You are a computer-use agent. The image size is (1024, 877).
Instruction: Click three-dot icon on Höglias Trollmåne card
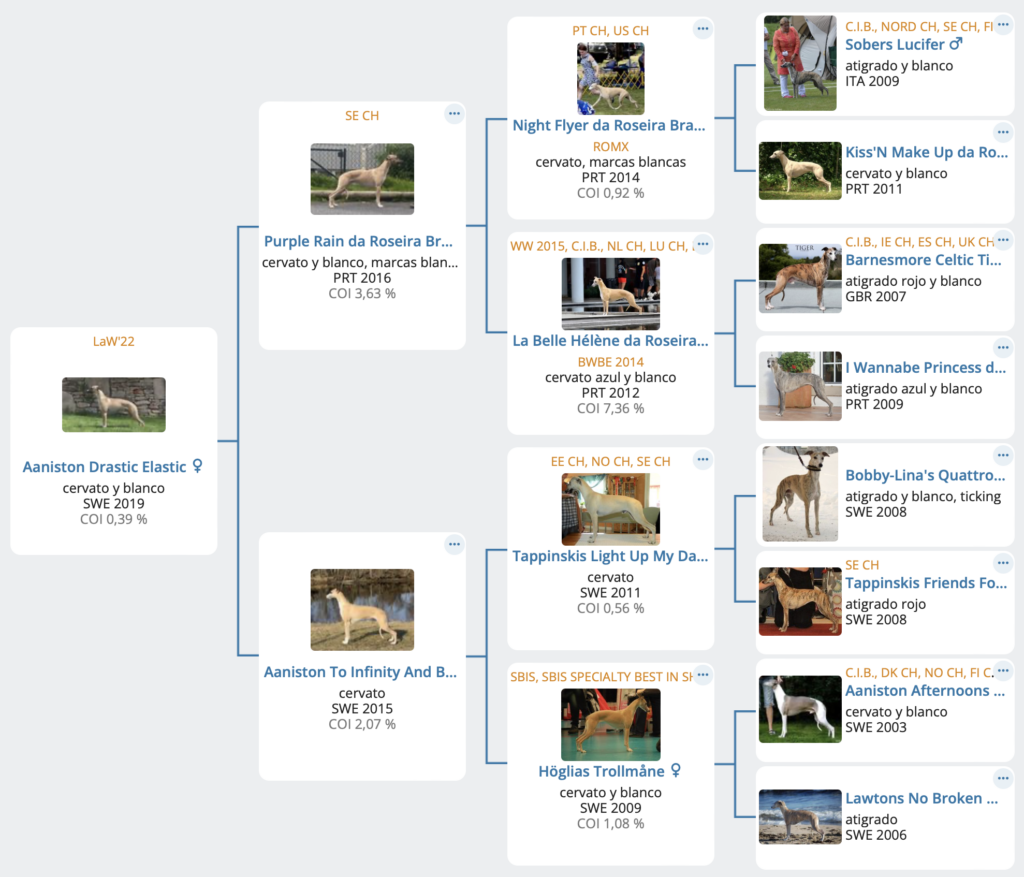pyautogui.click(x=703, y=675)
